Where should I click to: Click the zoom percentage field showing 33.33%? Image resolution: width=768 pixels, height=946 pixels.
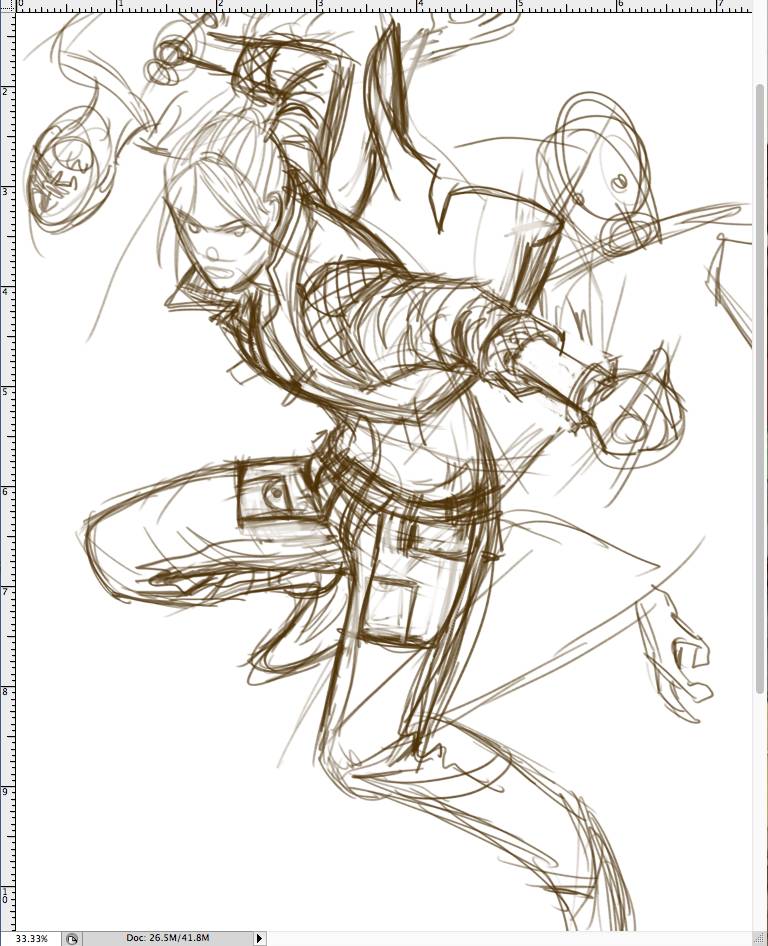[x=30, y=938]
